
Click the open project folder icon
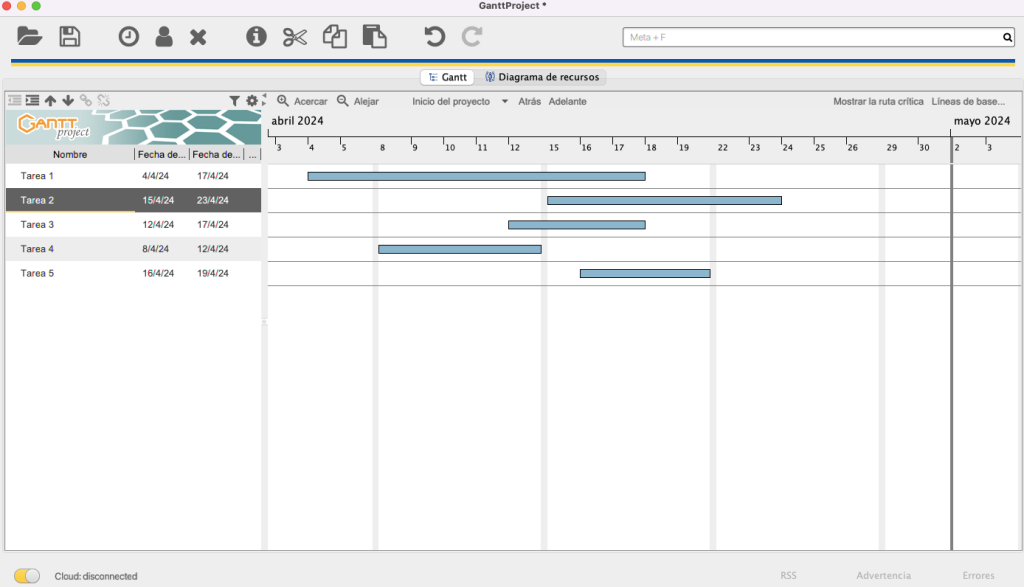coord(30,37)
